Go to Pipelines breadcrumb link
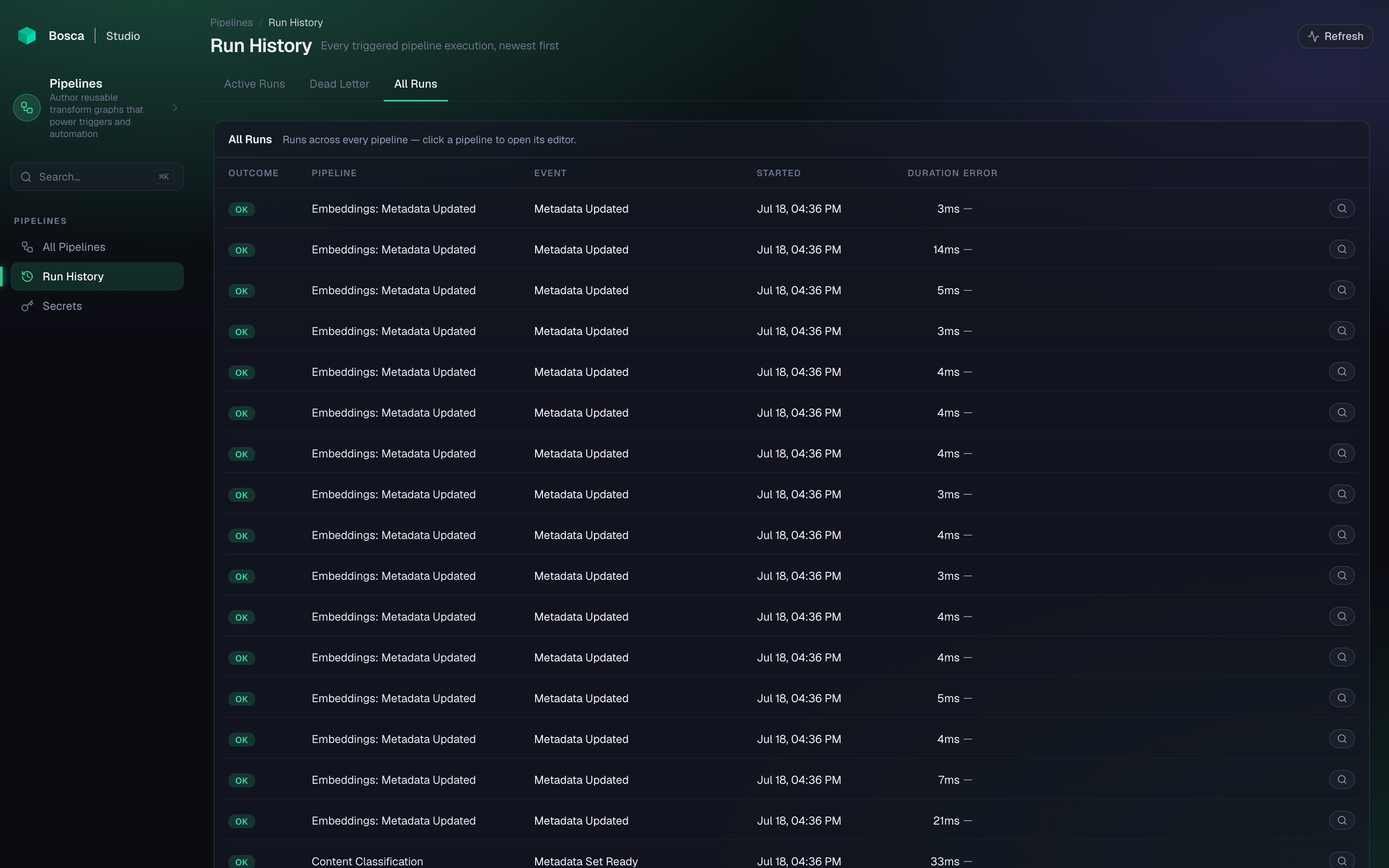The image size is (1389, 868). pos(231,23)
